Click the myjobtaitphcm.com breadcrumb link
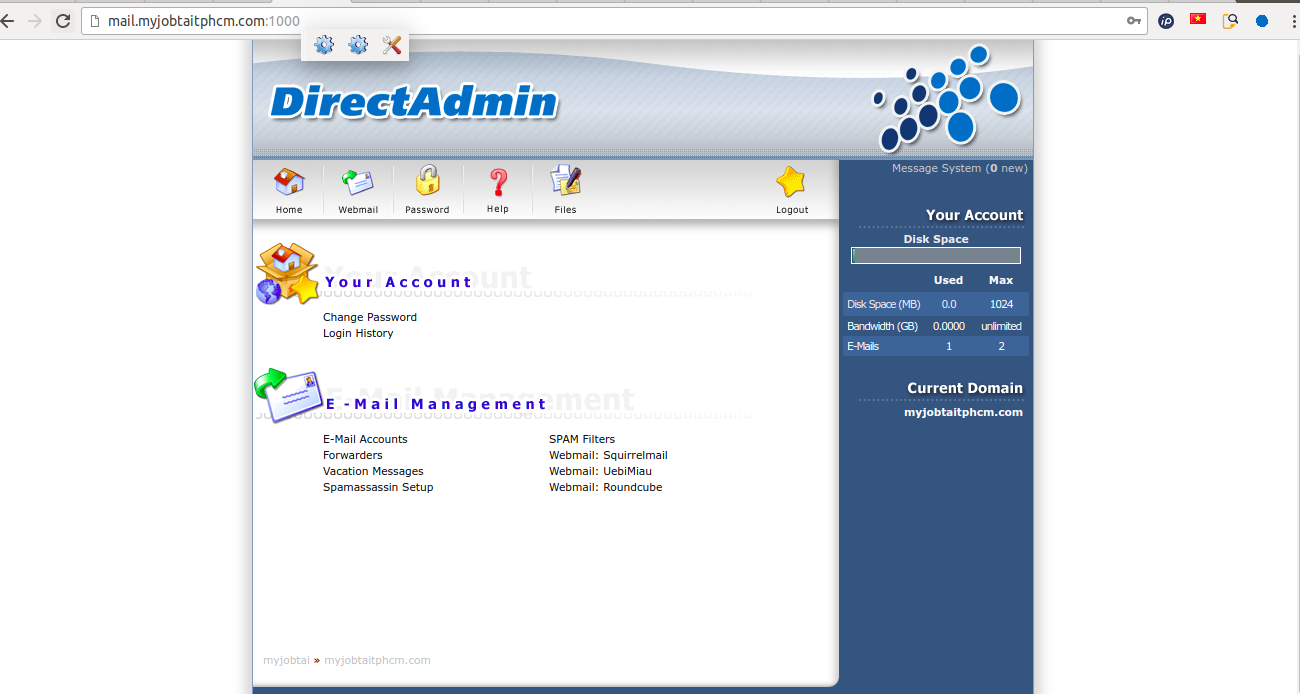Viewport: 1300px width, 694px height. [377, 660]
